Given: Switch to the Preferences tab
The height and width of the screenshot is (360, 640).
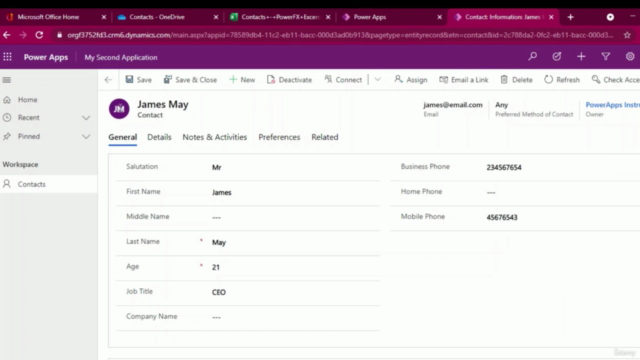Looking at the screenshot, I should pyautogui.click(x=279, y=137).
